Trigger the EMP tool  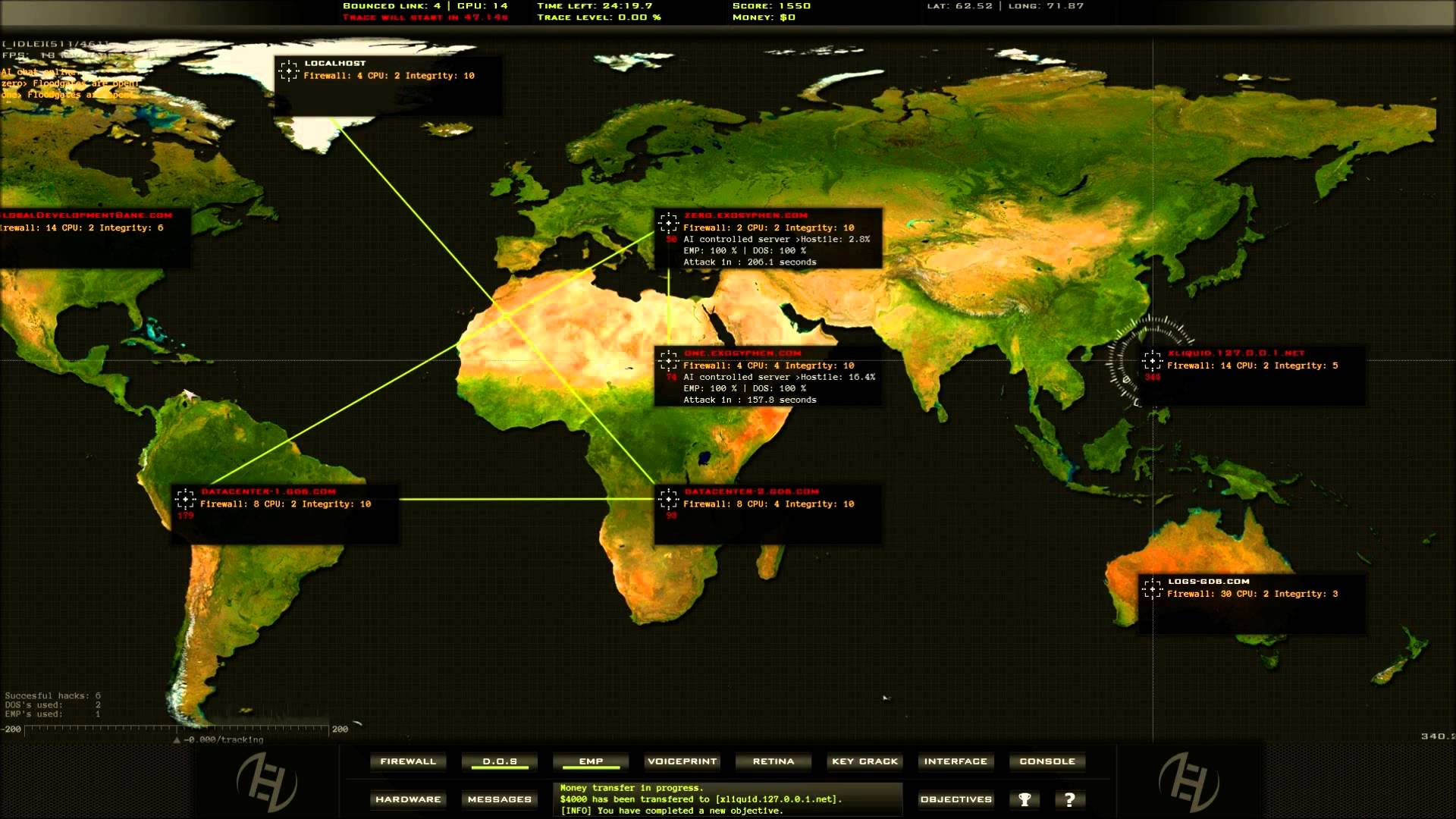coord(591,761)
